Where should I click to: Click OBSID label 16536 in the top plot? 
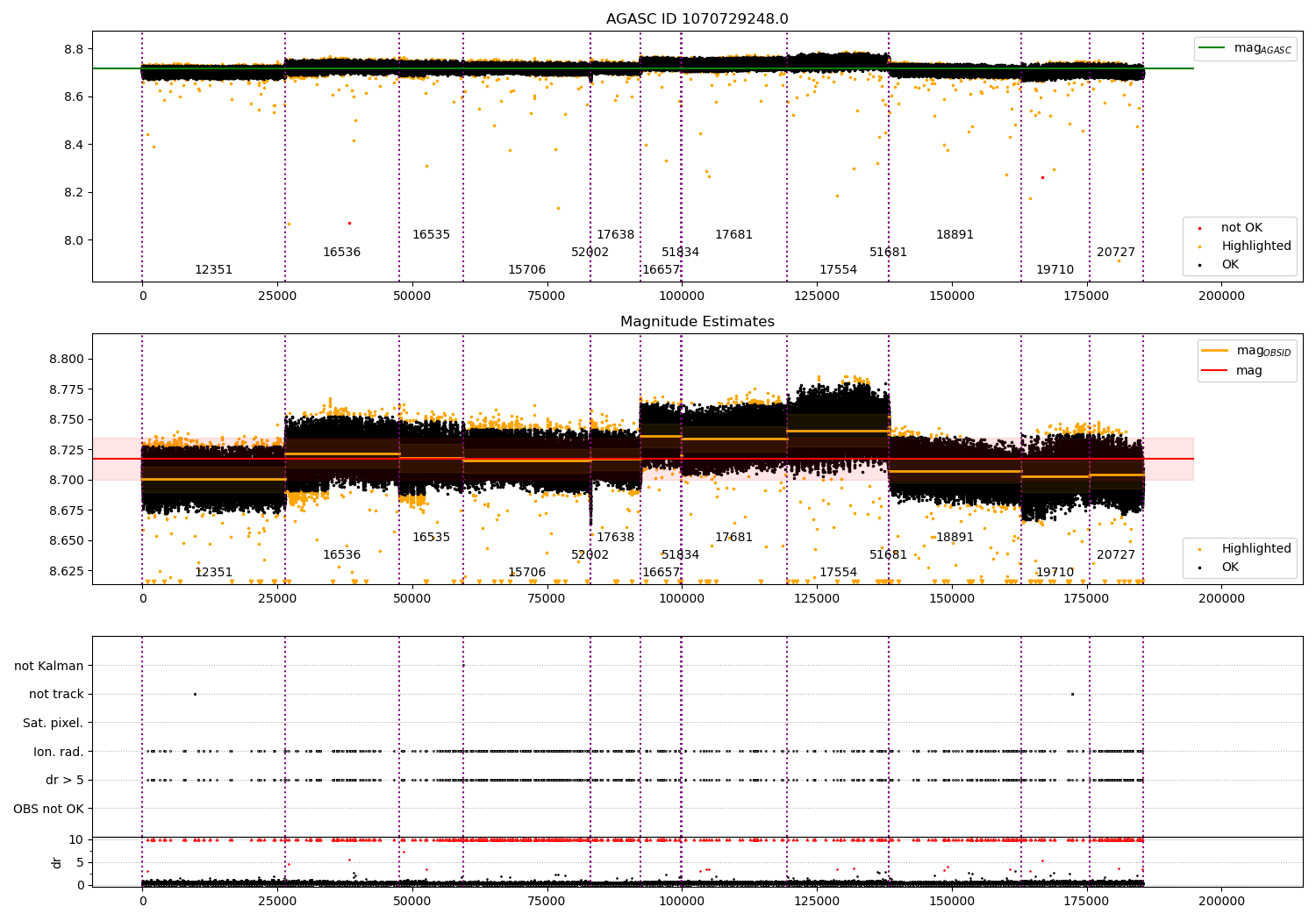pos(341,253)
